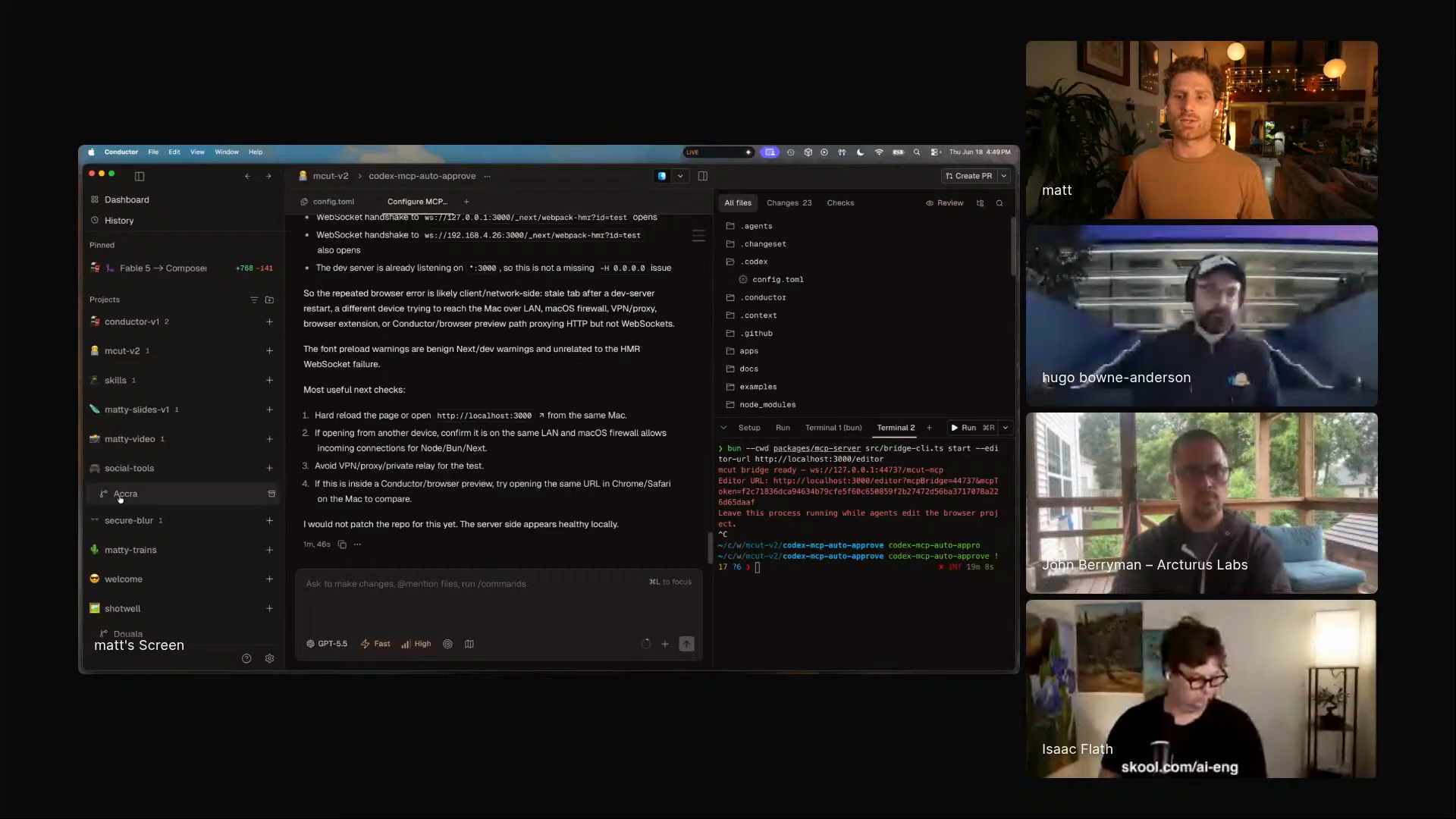Screen dimensions: 1456x819
Task: Toggle the left sidebar panel icon
Action: (x=140, y=176)
